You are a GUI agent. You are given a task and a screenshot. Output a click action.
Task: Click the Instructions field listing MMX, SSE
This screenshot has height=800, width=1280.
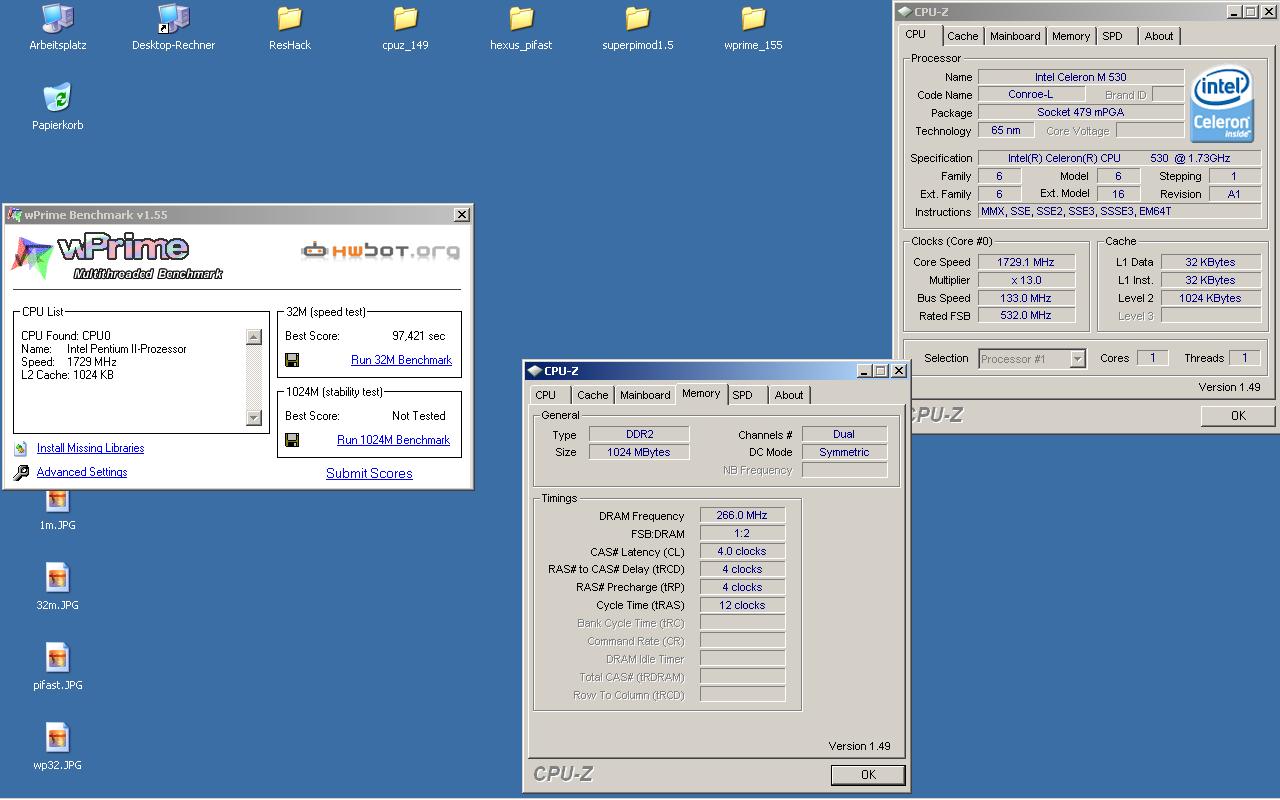click(1119, 212)
